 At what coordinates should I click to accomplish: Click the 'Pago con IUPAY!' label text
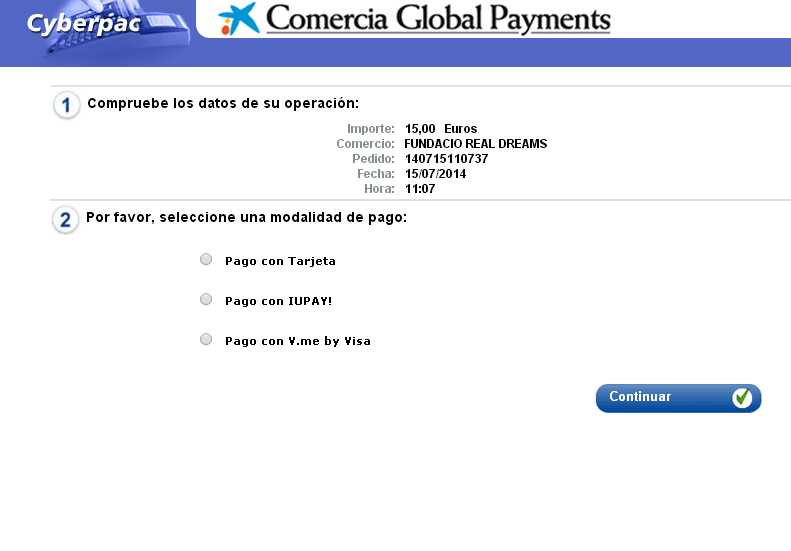278,301
